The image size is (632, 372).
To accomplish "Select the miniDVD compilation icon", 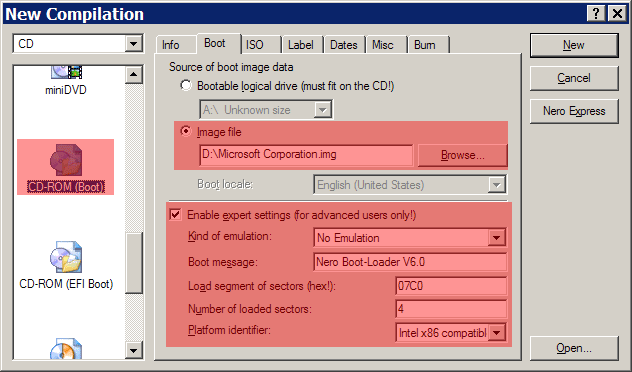I will (x=66, y=81).
